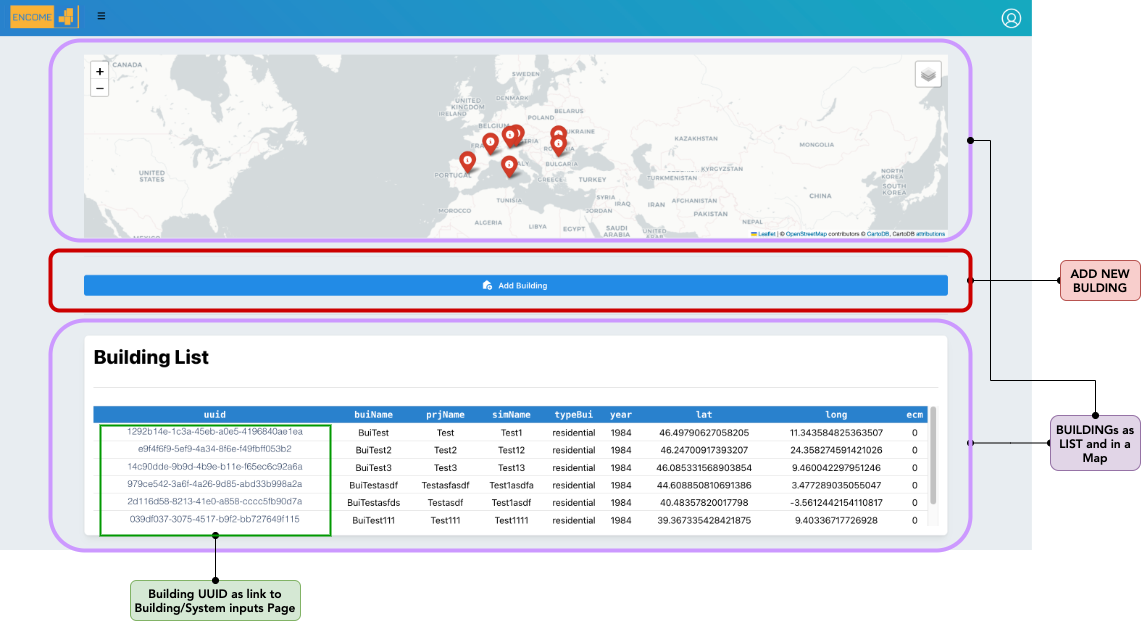This screenshot has width=1141, height=622.
Task: Click the Test1asdfa simName cell
Action: 512,485
